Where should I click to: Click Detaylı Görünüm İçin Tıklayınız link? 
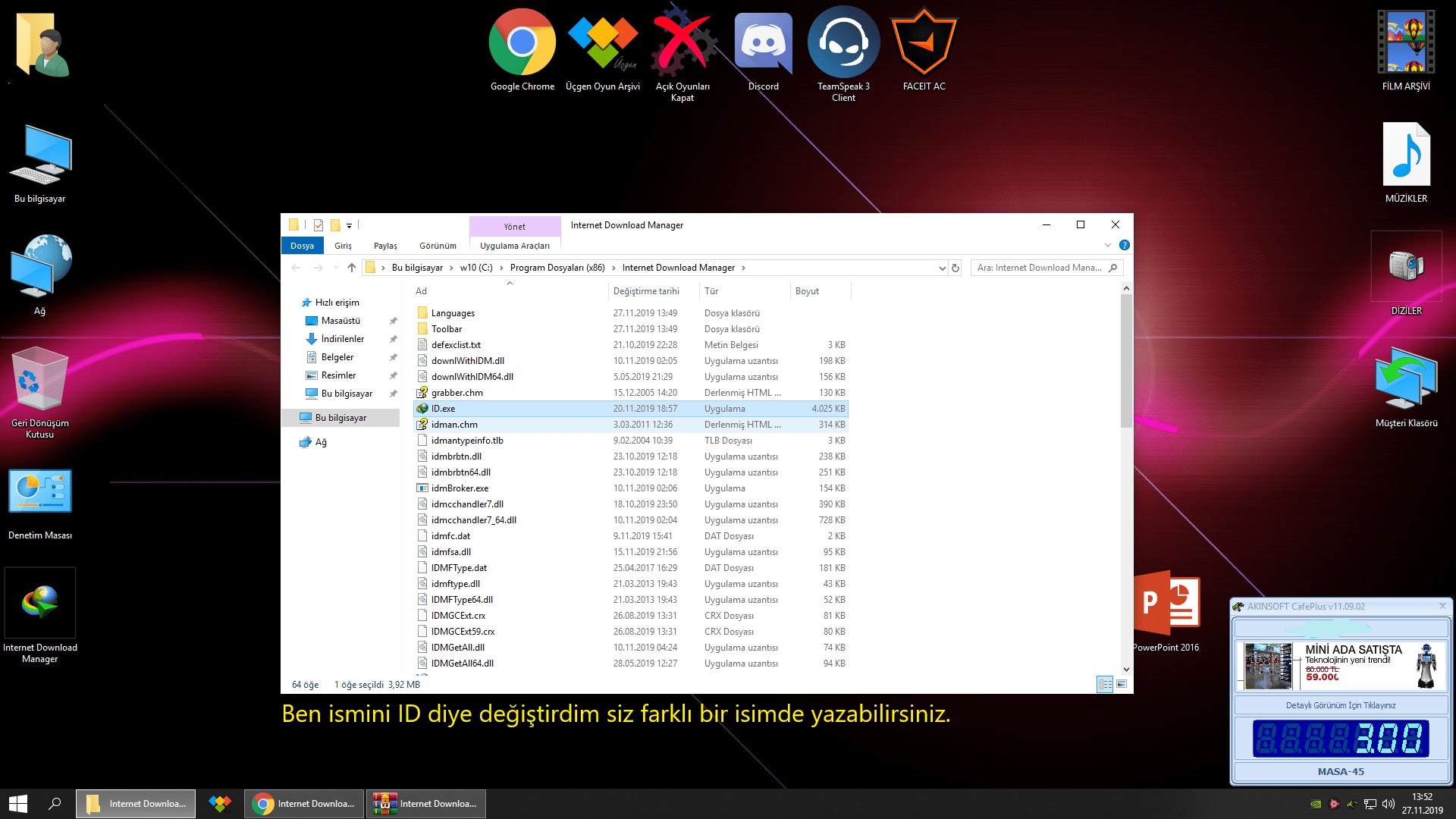[1341, 705]
